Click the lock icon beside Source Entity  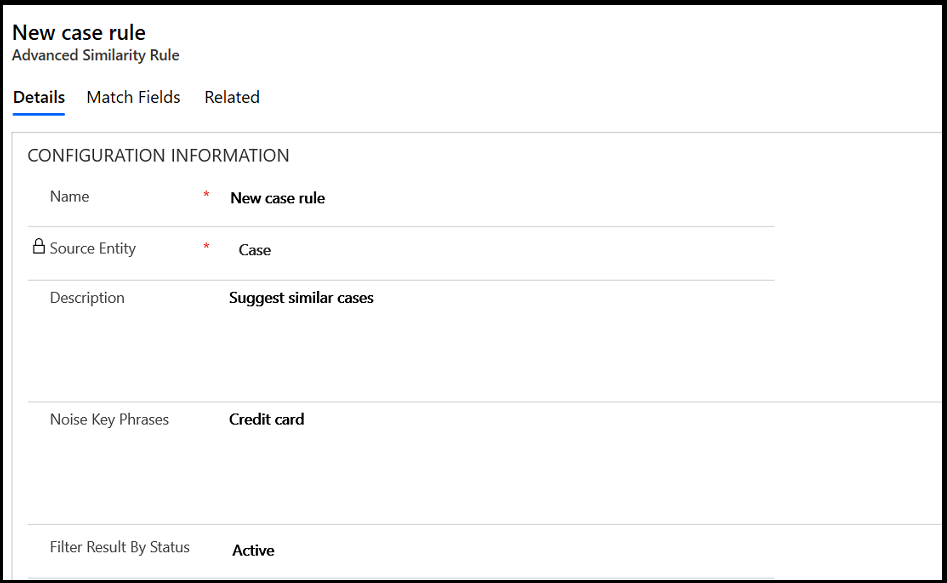tap(39, 246)
